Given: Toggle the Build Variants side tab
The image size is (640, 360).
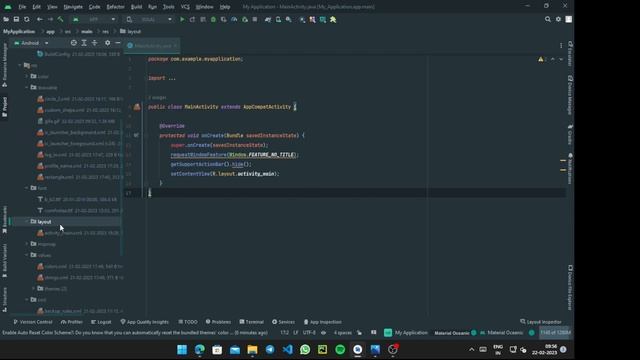Looking at the screenshot, I should pos(4,260).
